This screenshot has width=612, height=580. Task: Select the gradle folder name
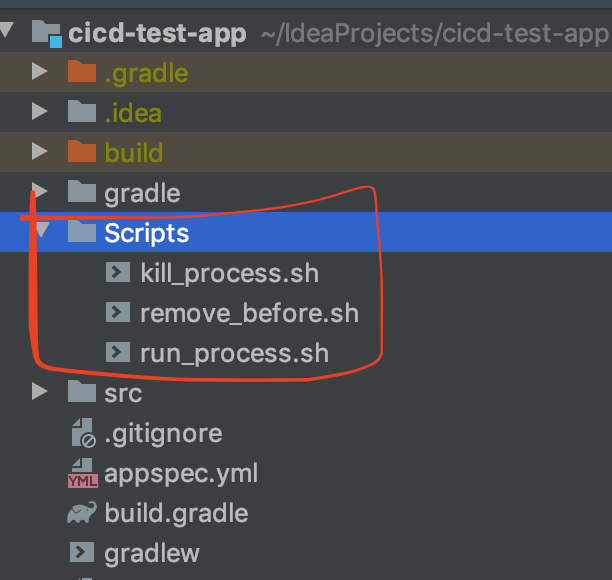pyautogui.click(x=142, y=193)
